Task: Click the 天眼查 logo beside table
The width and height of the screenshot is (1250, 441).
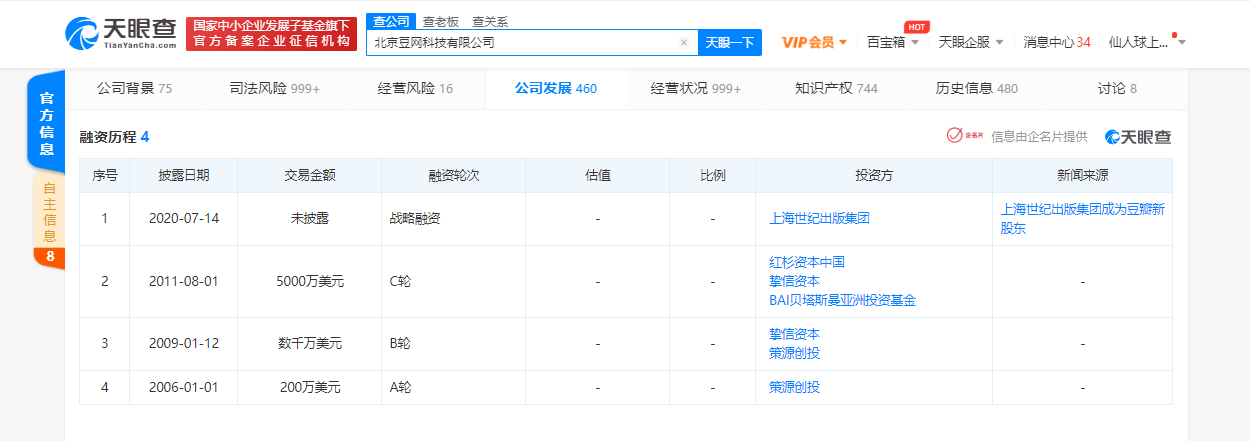Action: click(1138, 136)
